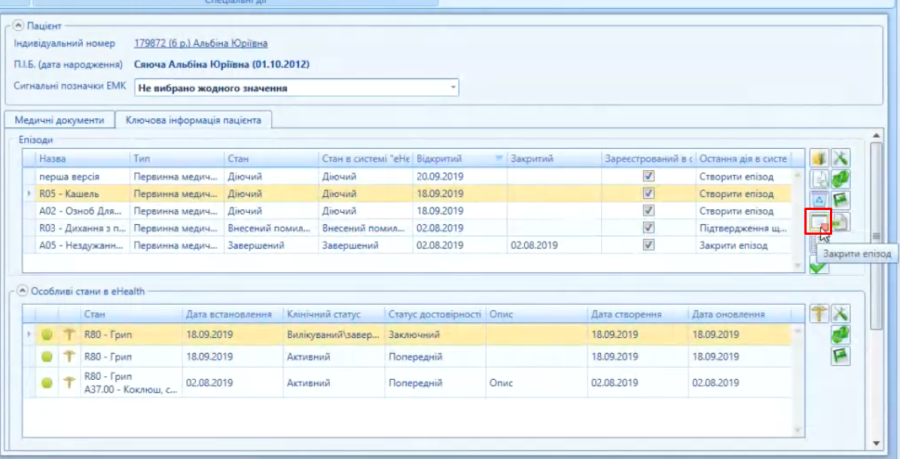Click the main panel scrollbar down arrow
Screen dimensions: 900x459
(x=876, y=443)
